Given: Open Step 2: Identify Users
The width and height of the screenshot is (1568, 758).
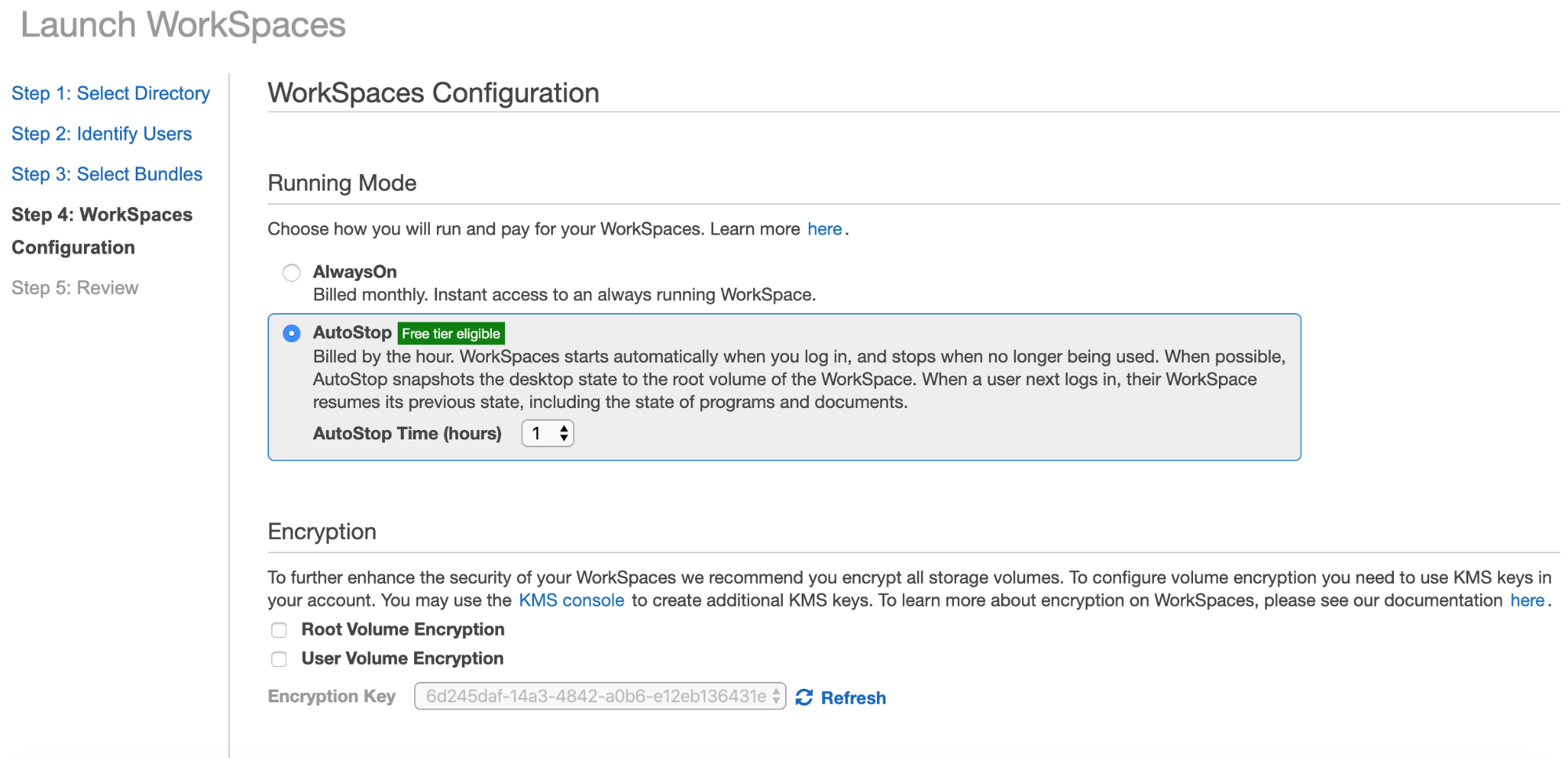Looking at the screenshot, I should 101,134.
